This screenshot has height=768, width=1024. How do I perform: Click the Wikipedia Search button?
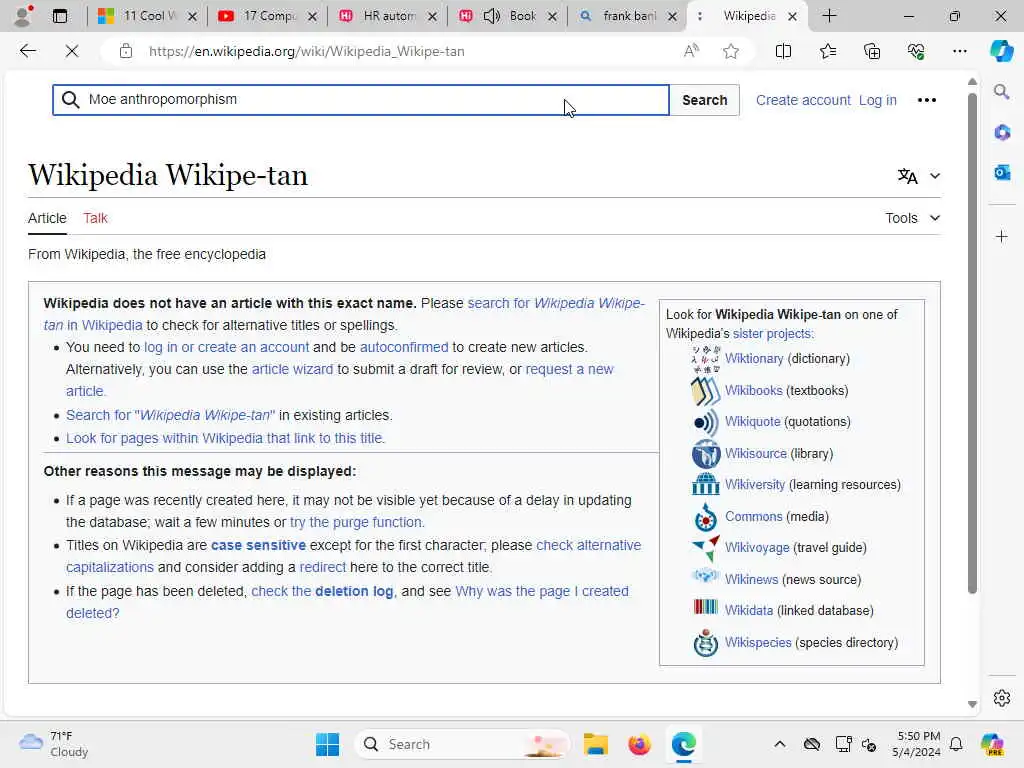coord(705,100)
